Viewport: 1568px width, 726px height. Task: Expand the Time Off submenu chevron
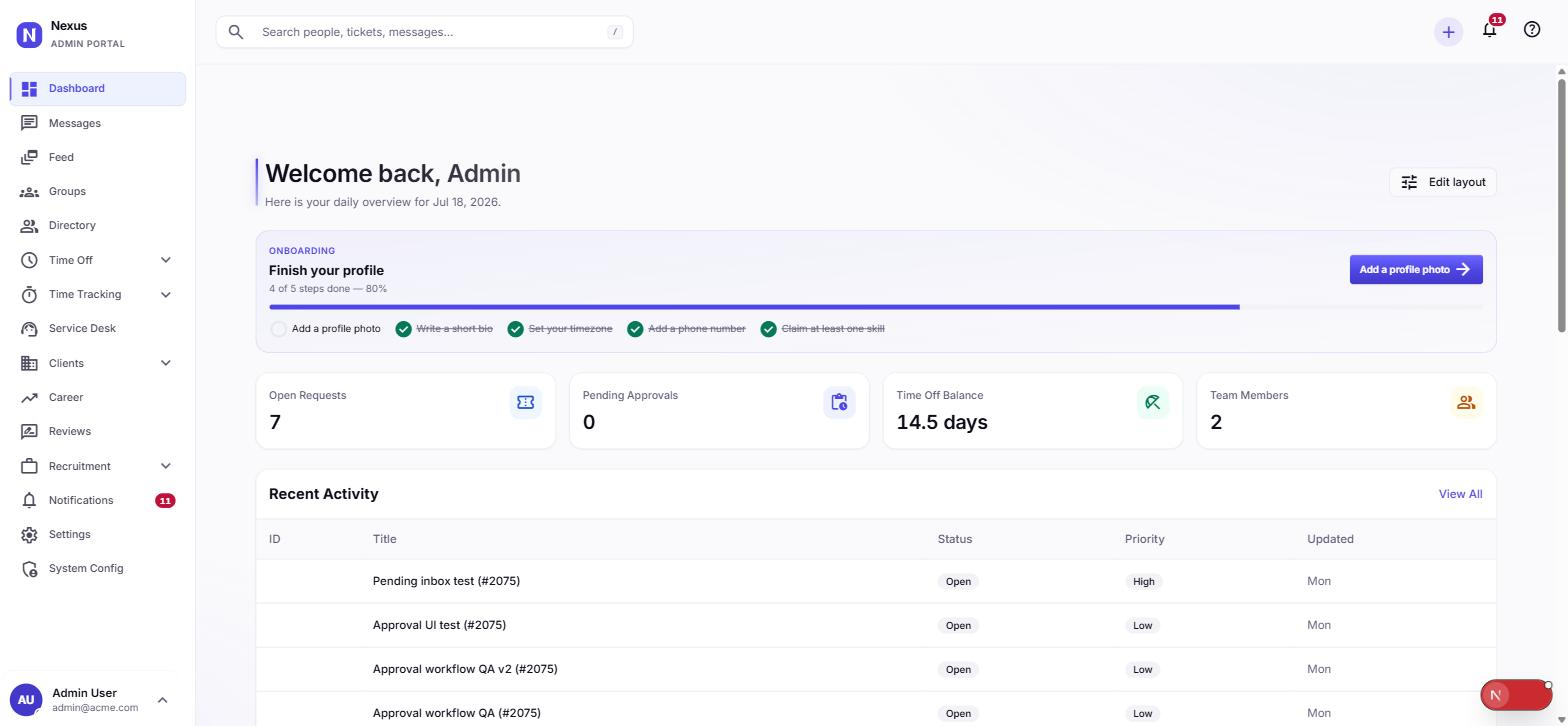click(166, 260)
